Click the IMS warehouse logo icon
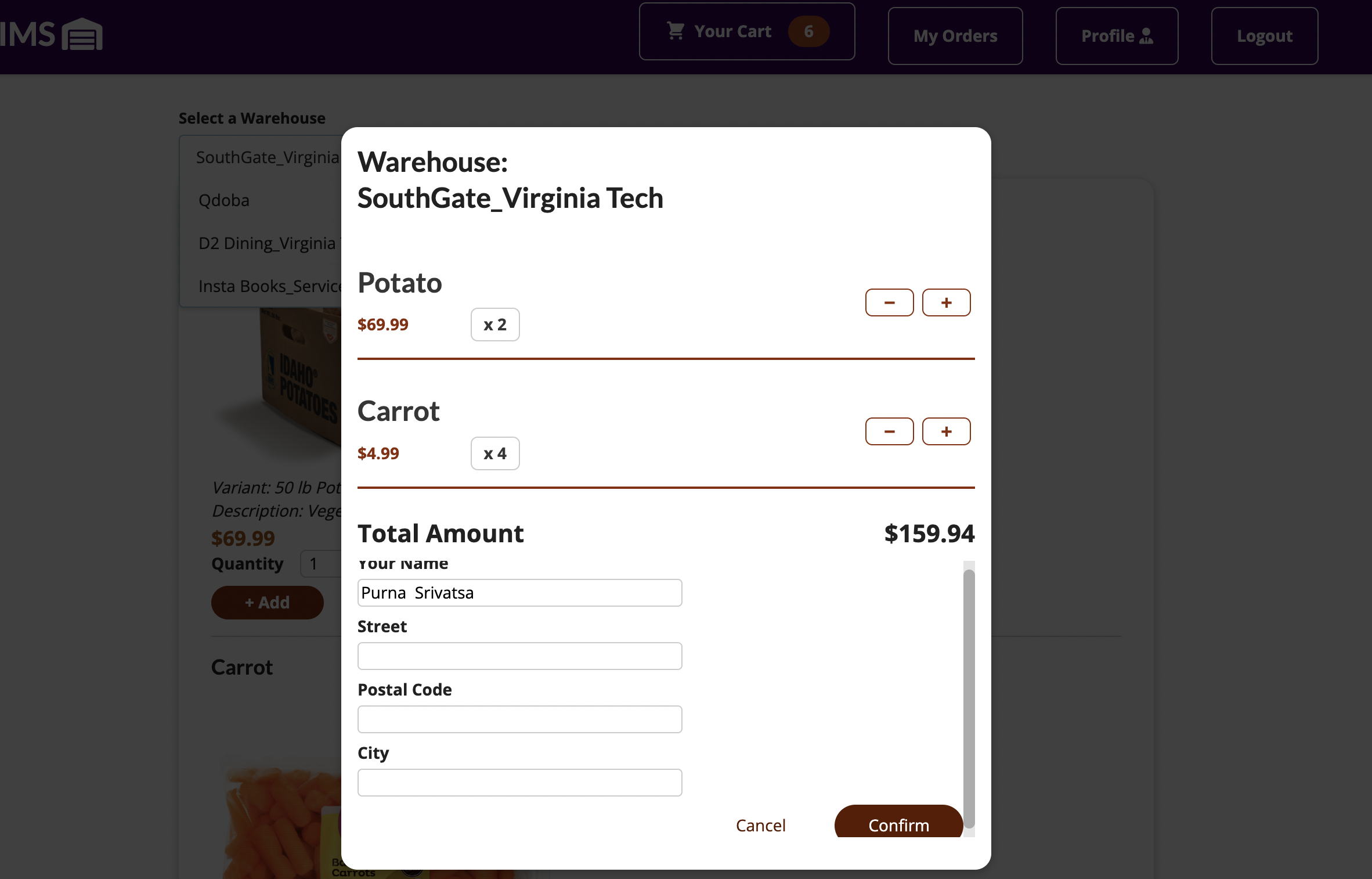The width and height of the screenshot is (1372, 879). [x=82, y=34]
